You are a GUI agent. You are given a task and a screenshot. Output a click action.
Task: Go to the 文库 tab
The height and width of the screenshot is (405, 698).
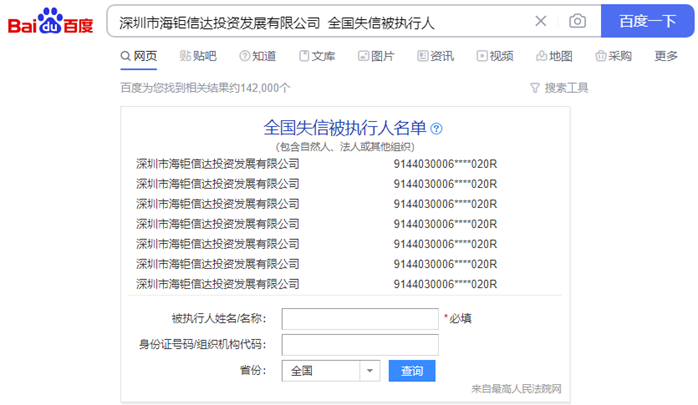tap(317, 56)
